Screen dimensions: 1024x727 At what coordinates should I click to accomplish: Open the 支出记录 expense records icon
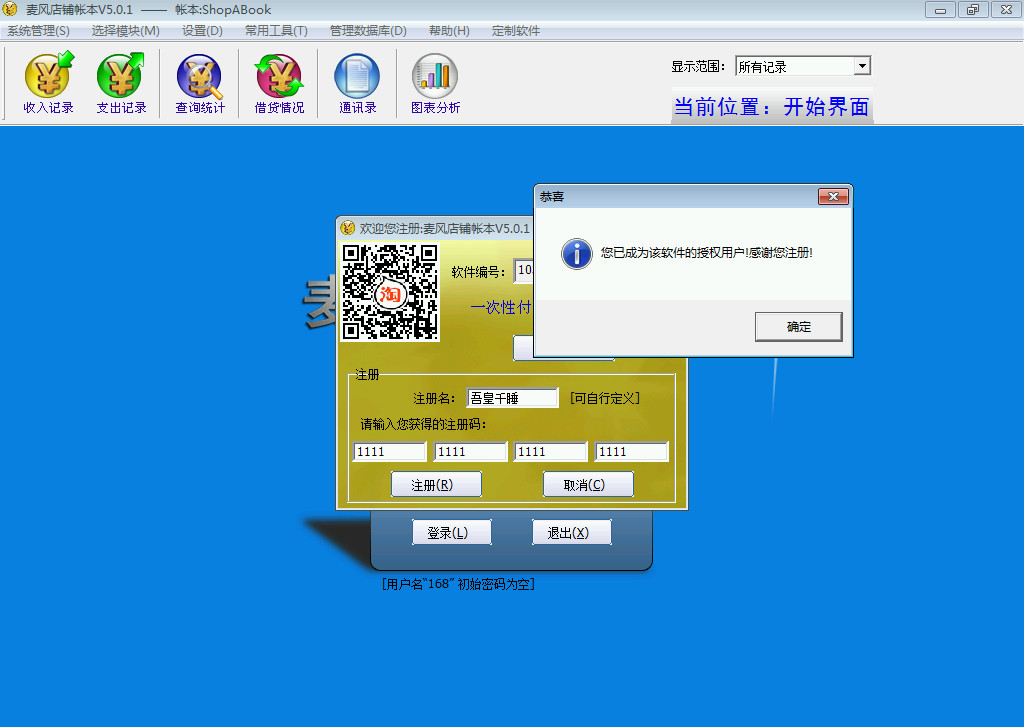(x=121, y=83)
